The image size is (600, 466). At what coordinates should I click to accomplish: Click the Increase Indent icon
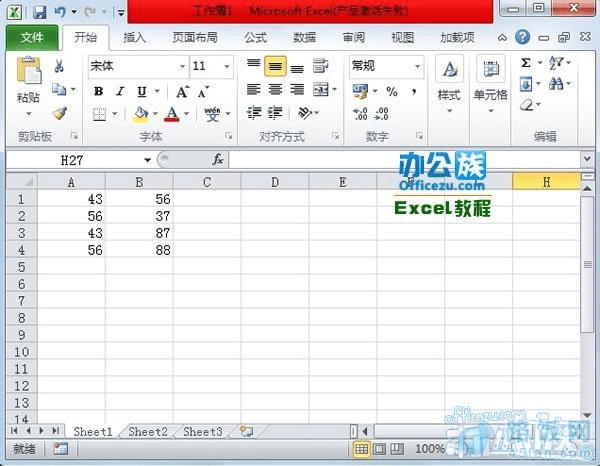(x=275, y=113)
